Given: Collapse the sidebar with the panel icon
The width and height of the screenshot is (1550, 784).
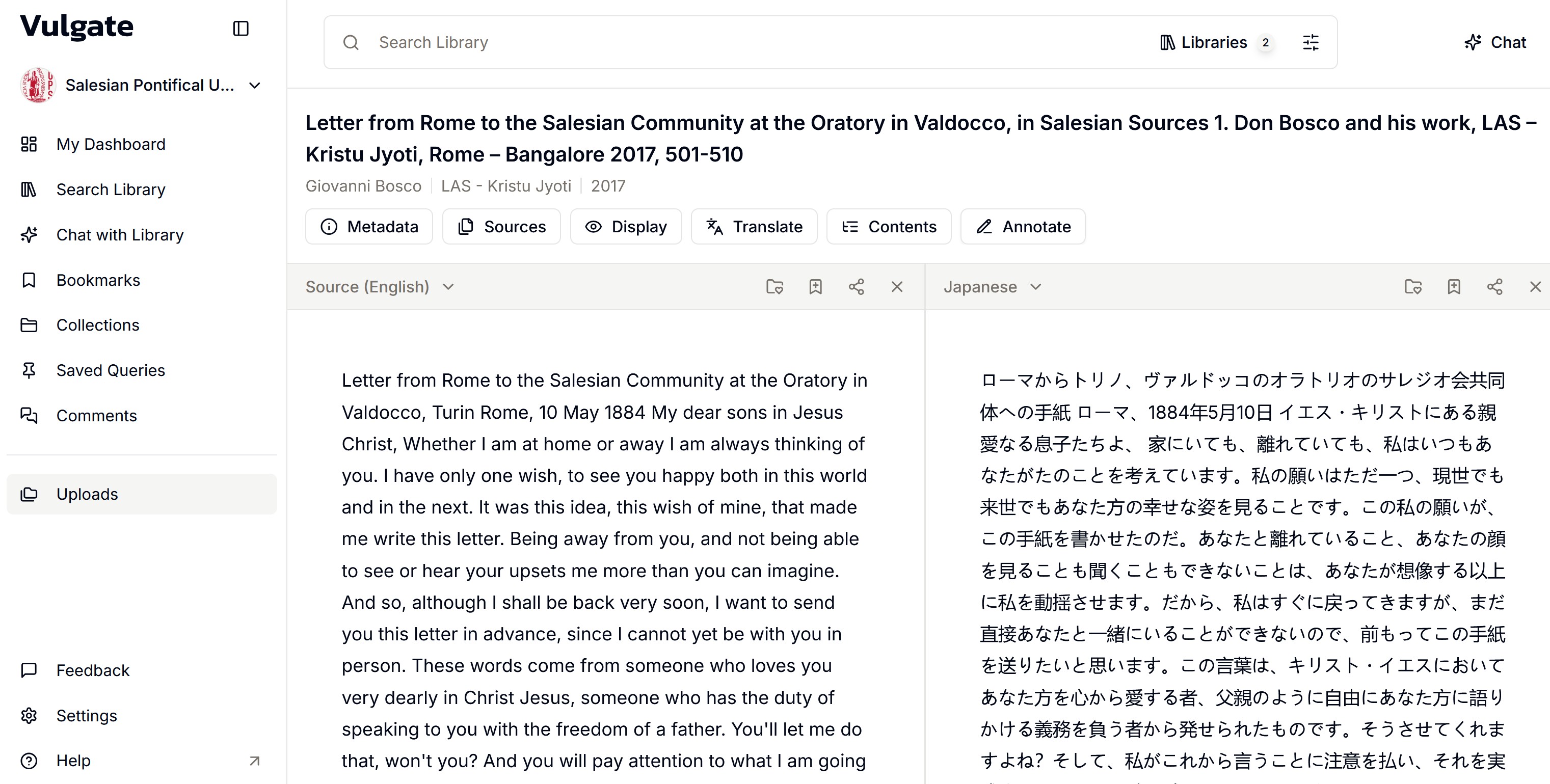Looking at the screenshot, I should (x=240, y=29).
